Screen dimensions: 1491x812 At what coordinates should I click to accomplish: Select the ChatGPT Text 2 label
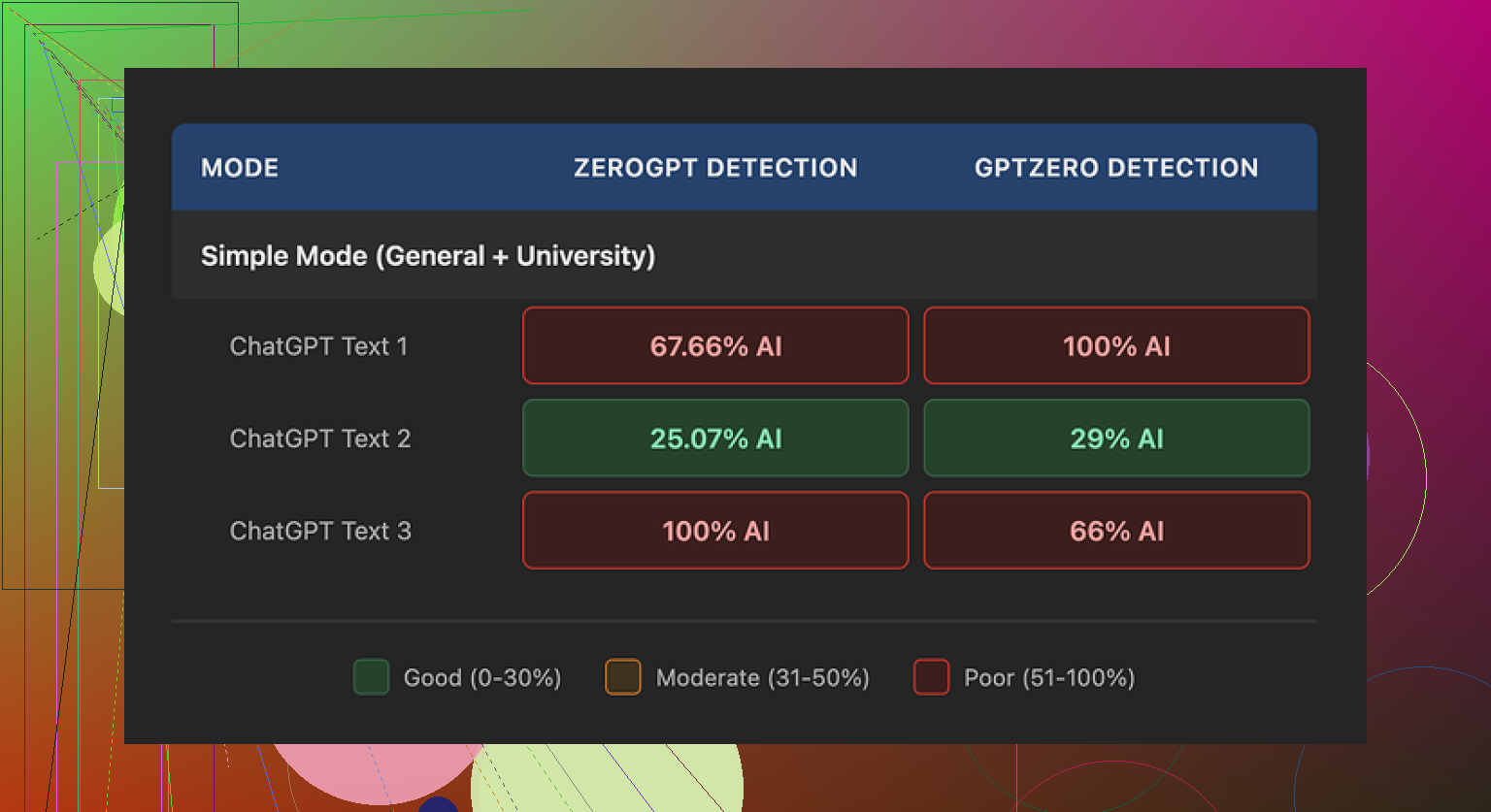pos(320,438)
